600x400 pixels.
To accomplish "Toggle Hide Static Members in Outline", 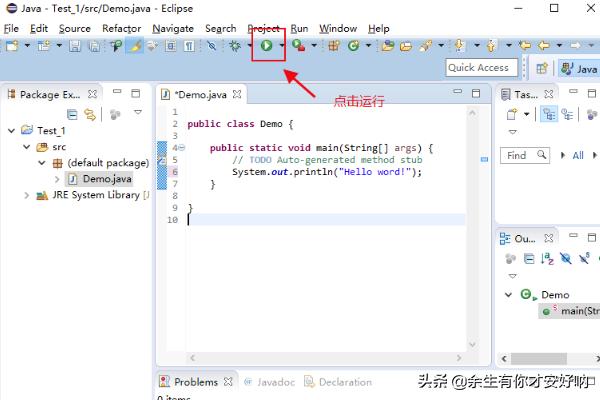I will pos(584,259).
